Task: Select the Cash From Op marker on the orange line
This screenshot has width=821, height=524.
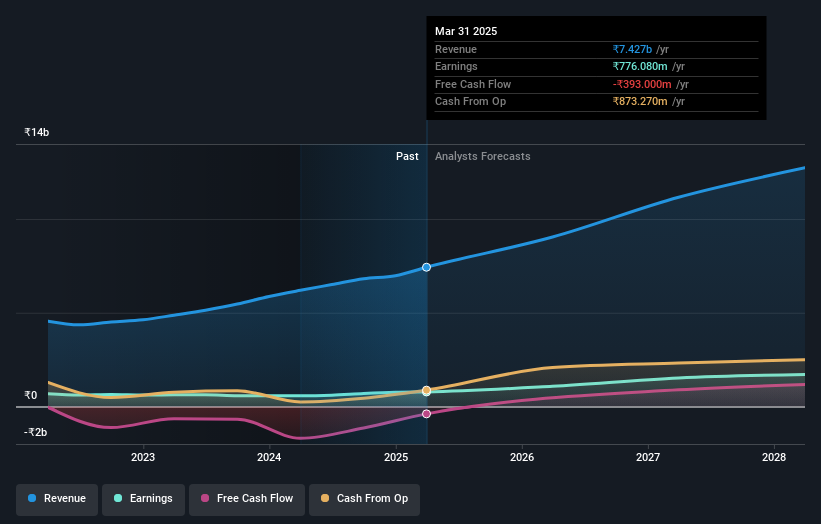Action: tap(426, 391)
